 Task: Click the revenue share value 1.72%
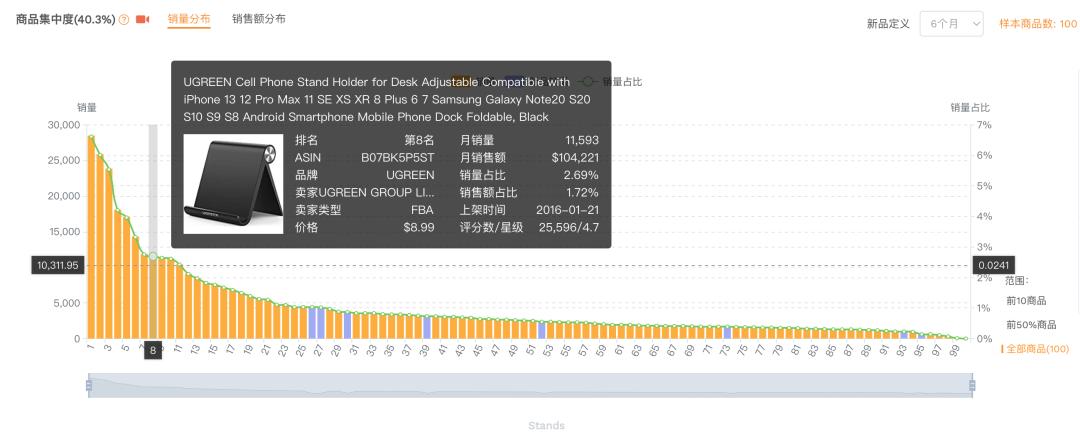582,192
